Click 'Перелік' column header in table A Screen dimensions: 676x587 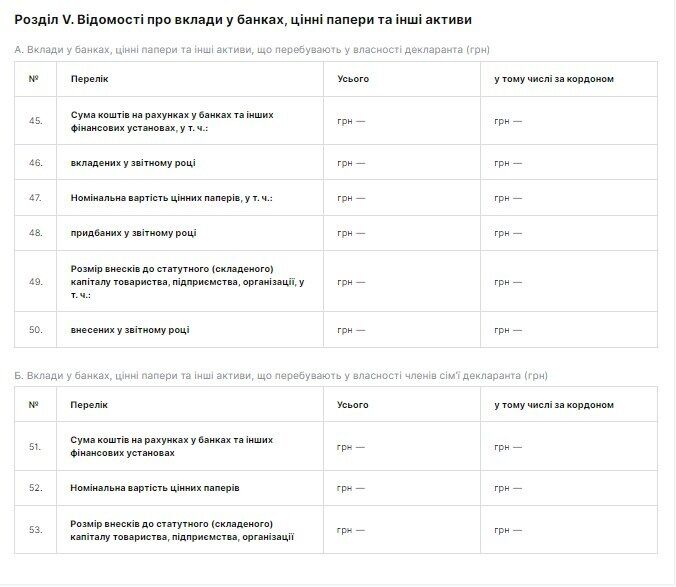pos(89,79)
